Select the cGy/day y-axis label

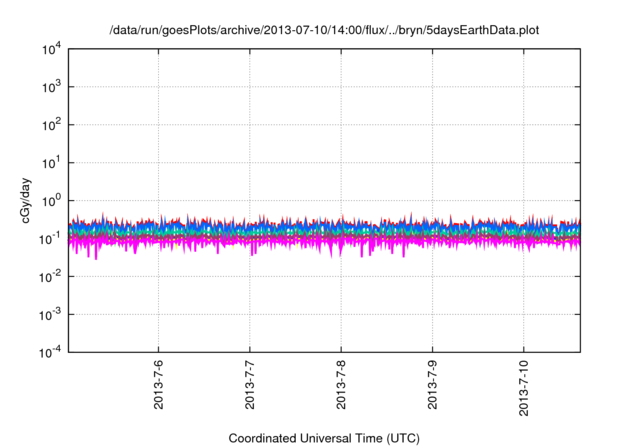coord(26,201)
